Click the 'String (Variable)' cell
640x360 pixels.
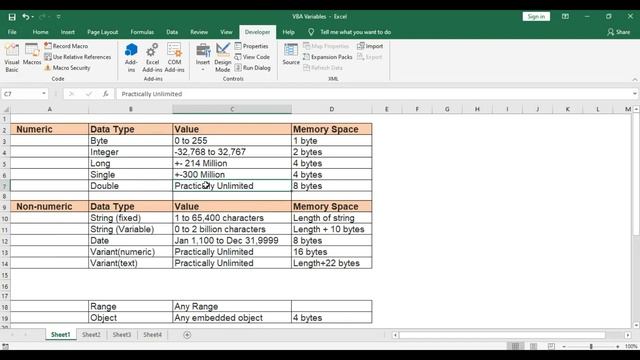click(131, 229)
